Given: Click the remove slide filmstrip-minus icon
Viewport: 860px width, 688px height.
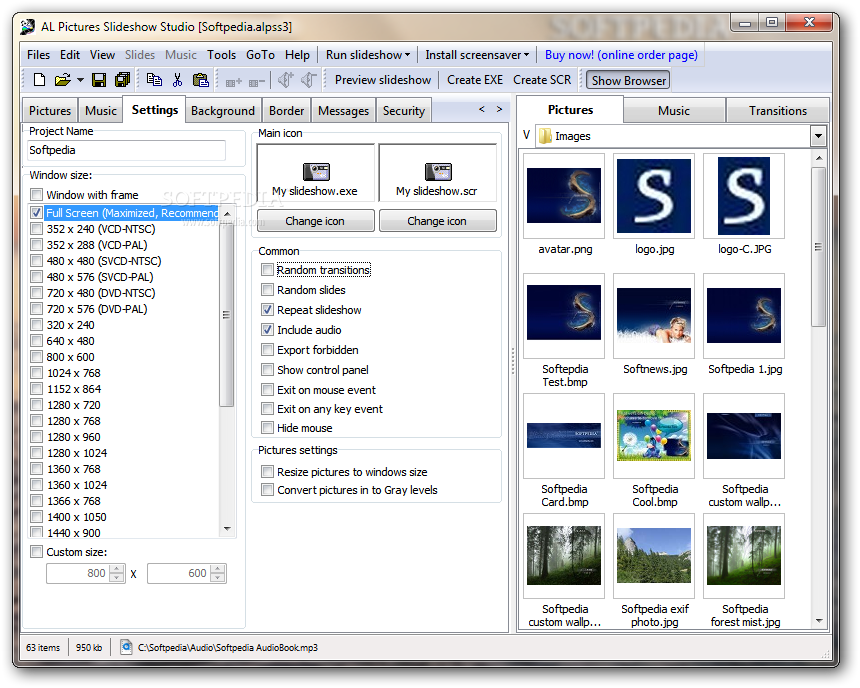Looking at the screenshot, I should [257, 82].
